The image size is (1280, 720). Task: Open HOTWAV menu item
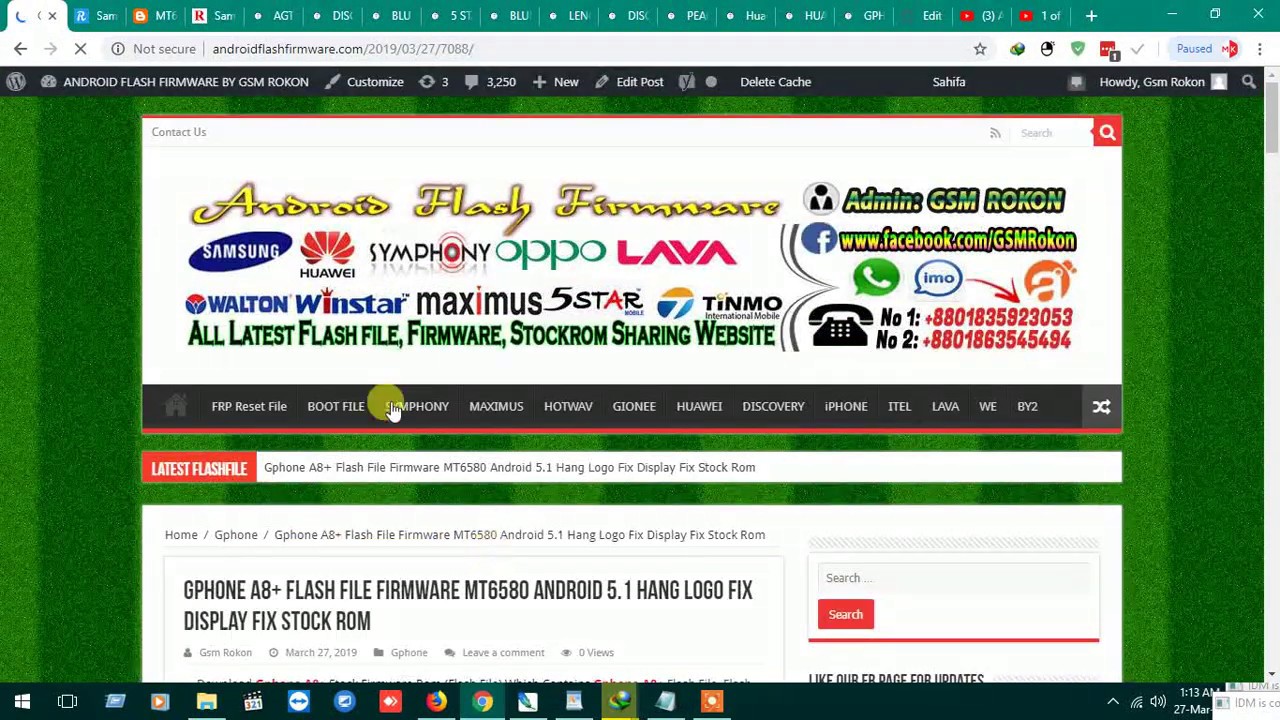click(568, 406)
